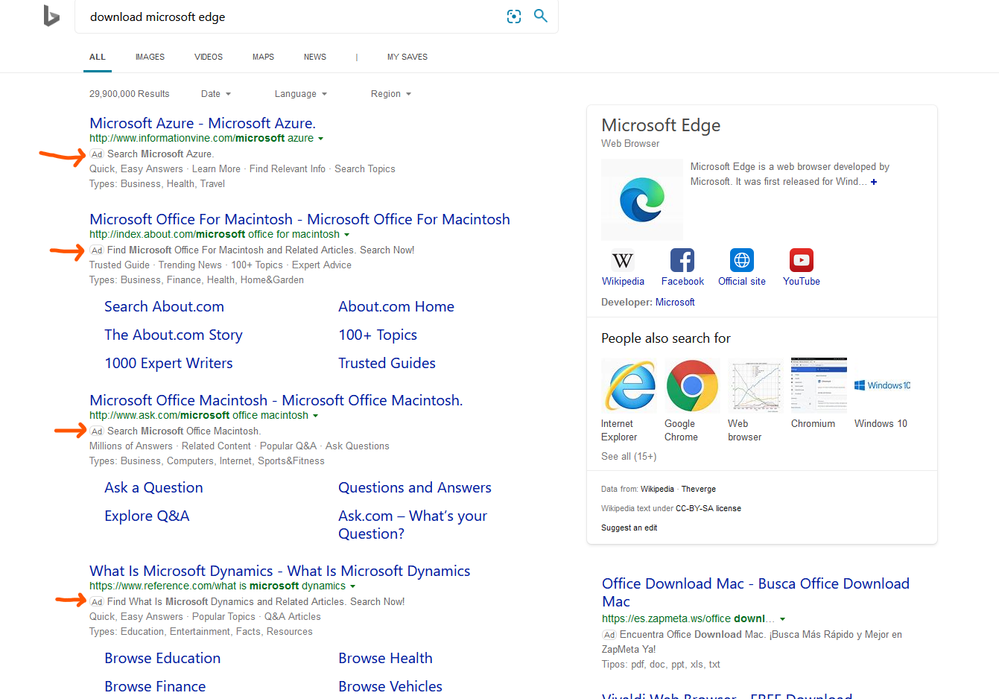Open the Date filter dropdown
This screenshot has width=999, height=699.
coord(216,94)
